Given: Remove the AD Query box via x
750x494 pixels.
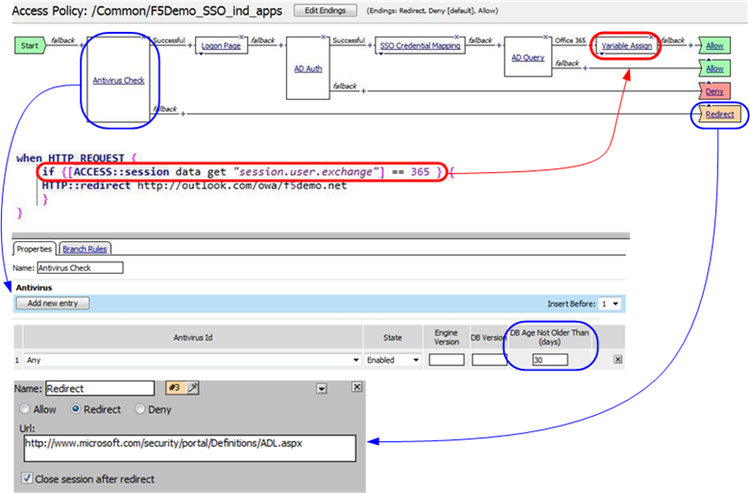Looking at the screenshot, I should [x=546, y=37].
